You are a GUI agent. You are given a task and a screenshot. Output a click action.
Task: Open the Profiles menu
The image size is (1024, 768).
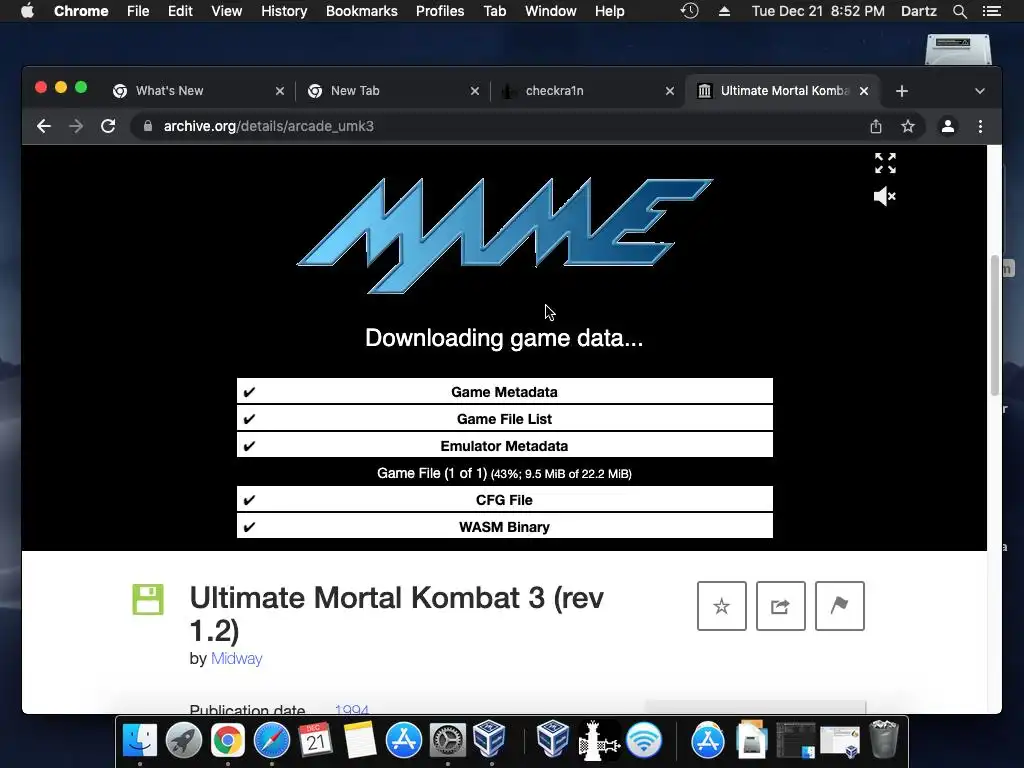[440, 11]
